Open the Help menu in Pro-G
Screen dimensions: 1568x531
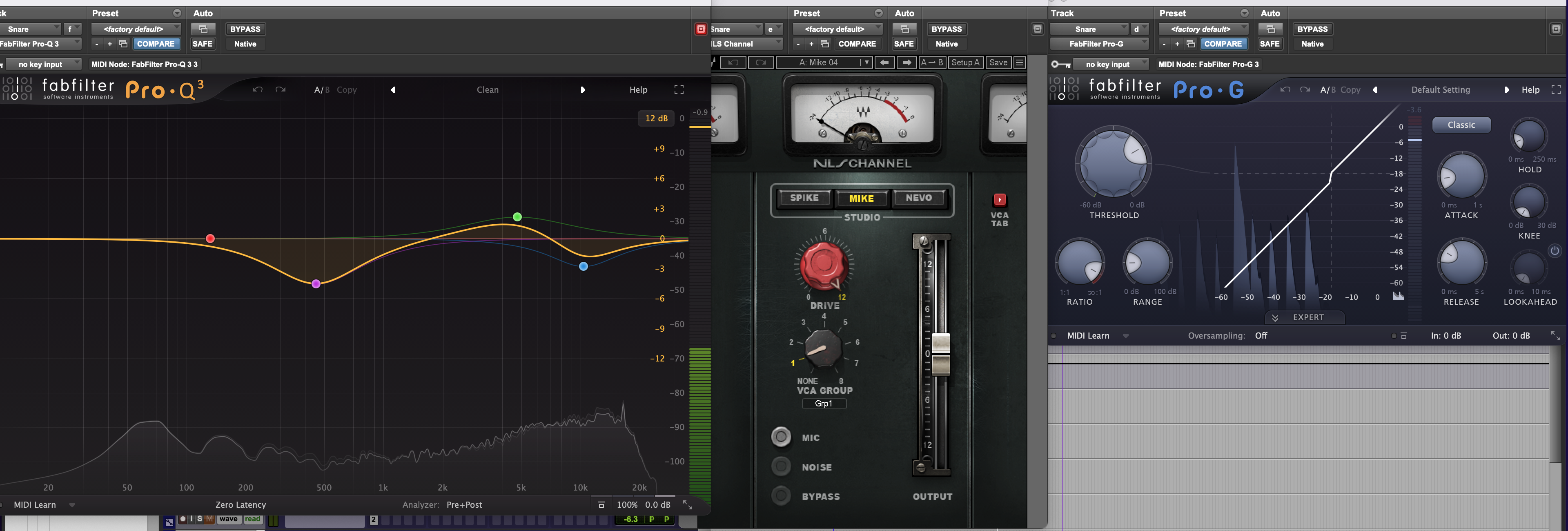tap(1530, 89)
